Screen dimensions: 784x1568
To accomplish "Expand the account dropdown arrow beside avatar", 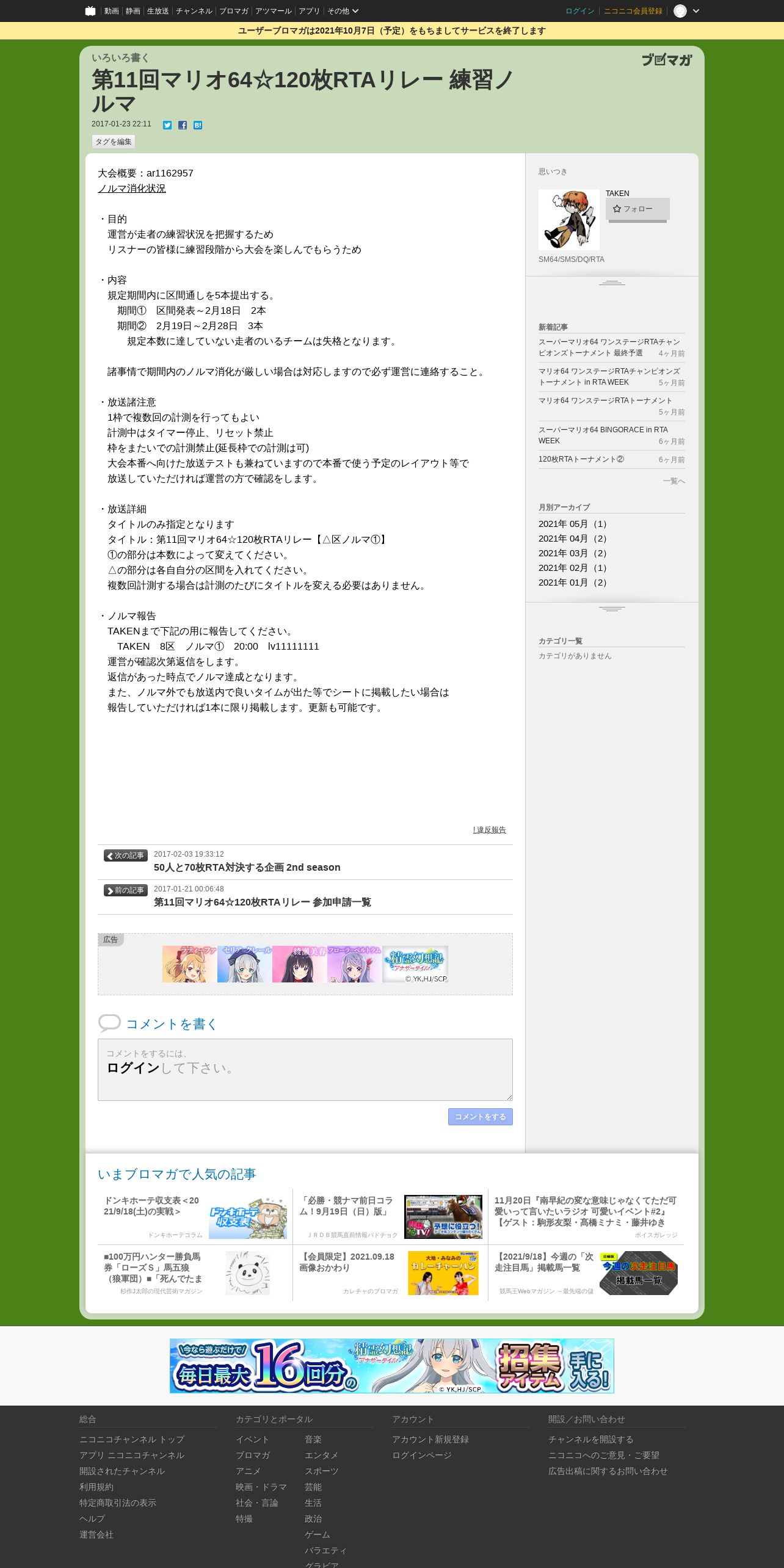I will (x=696, y=11).
